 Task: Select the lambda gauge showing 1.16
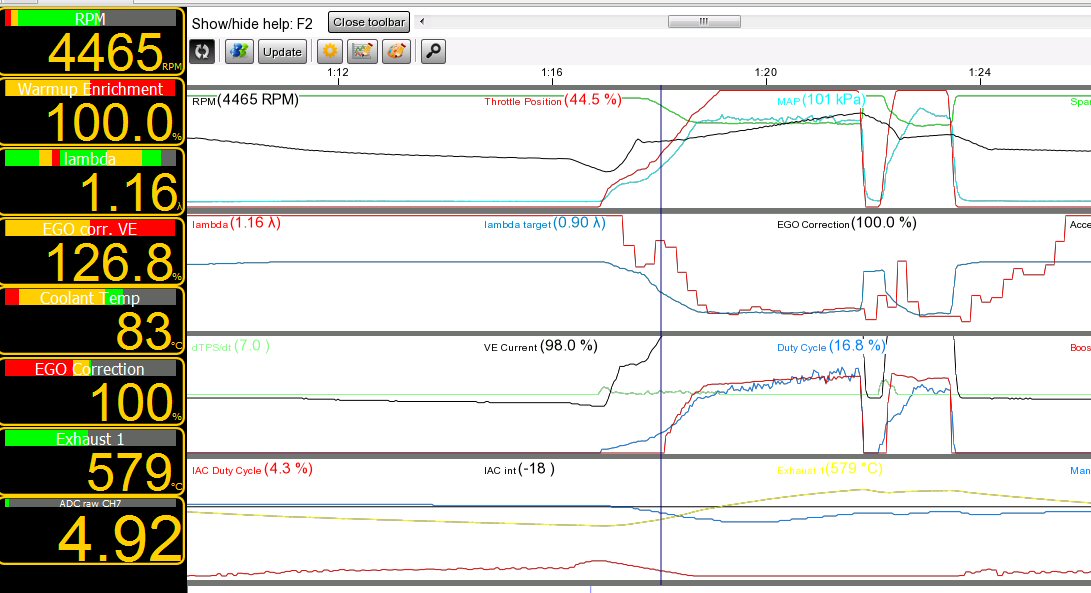tap(92, 181)
